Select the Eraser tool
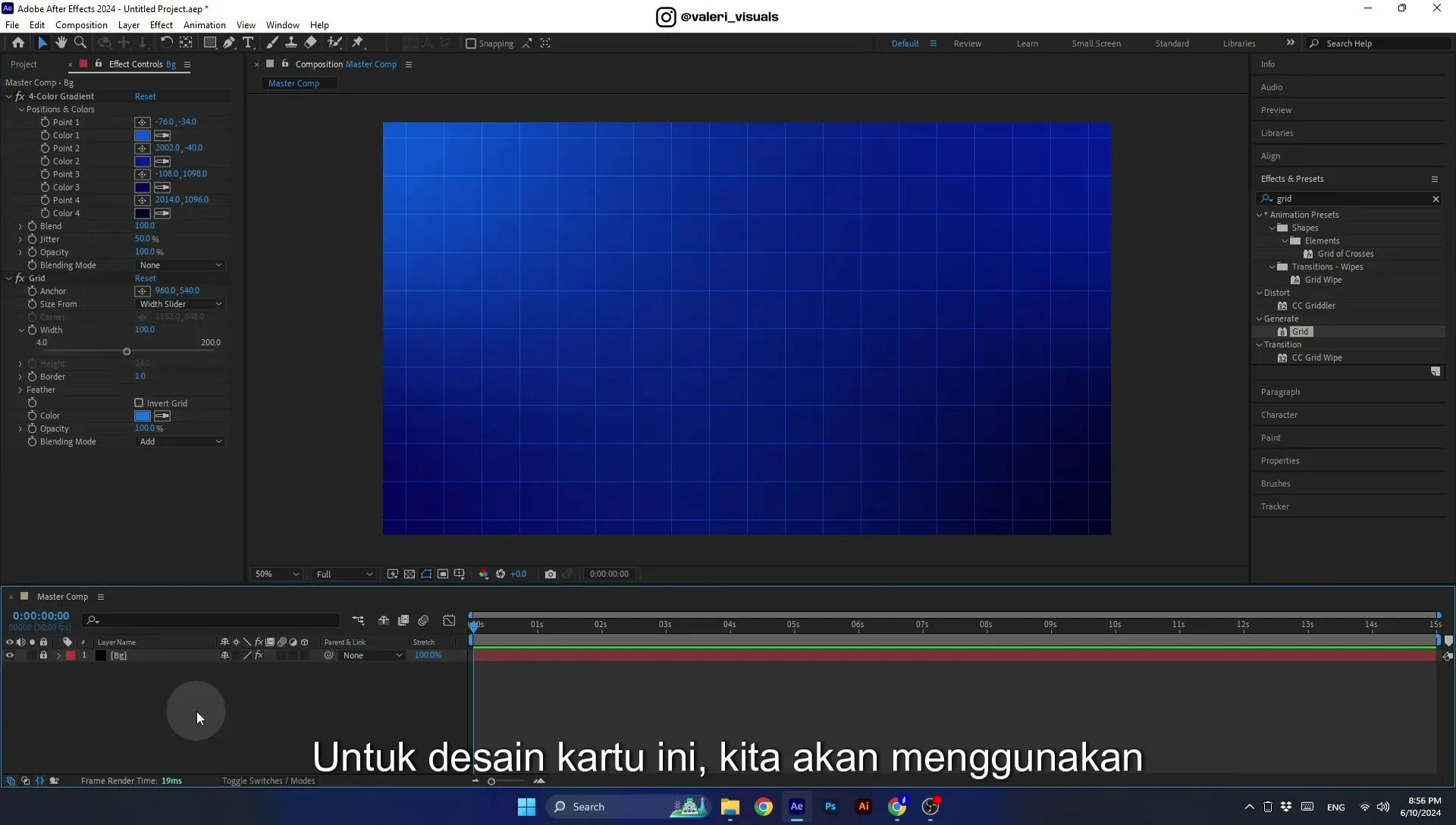This screenshot has height=825, width=1456. [x=311, y=43]
